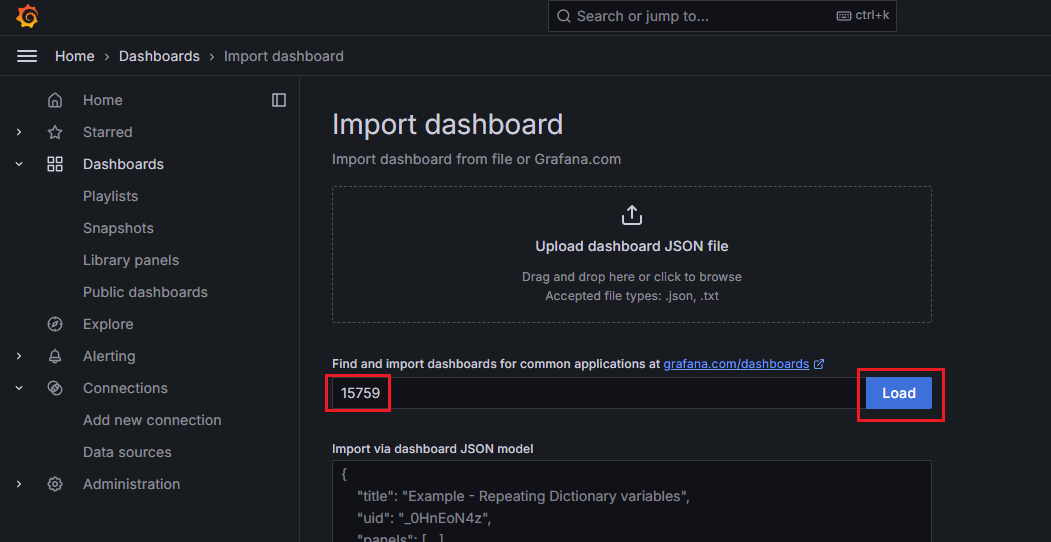Click the Import dashboard breadcrumb
The image size is (1051, 542).
pyautogui.click(x=284, y=56)
